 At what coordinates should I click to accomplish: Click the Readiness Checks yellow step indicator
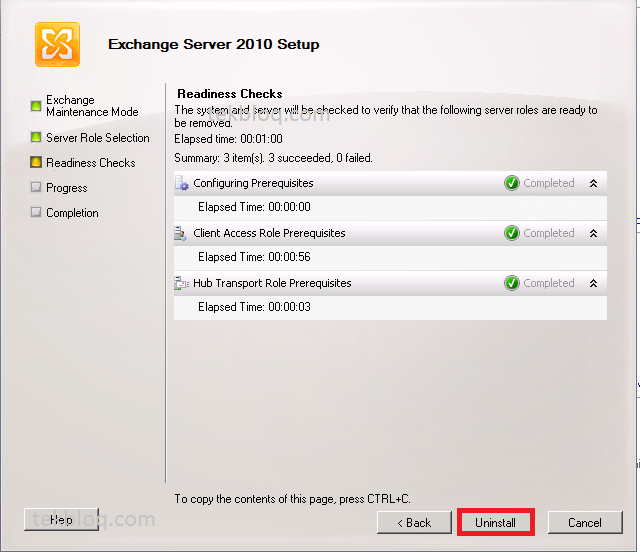(36, 162)
